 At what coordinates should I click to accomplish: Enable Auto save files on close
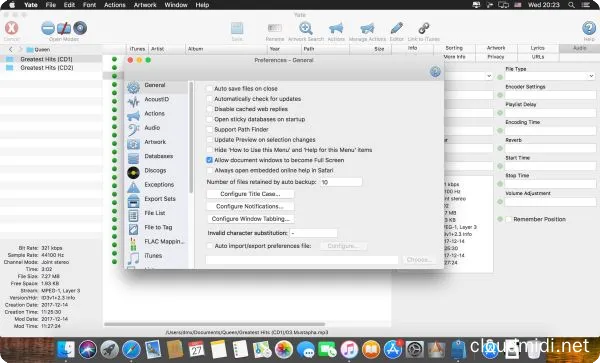[x=209, y=89]
